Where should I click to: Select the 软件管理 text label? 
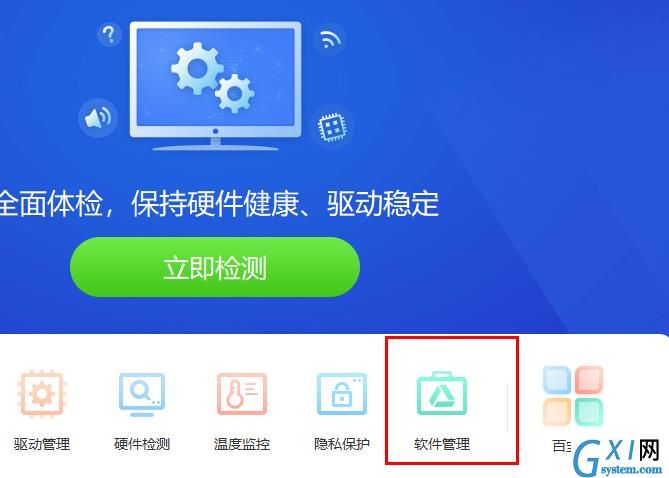(x=442, y=444)
